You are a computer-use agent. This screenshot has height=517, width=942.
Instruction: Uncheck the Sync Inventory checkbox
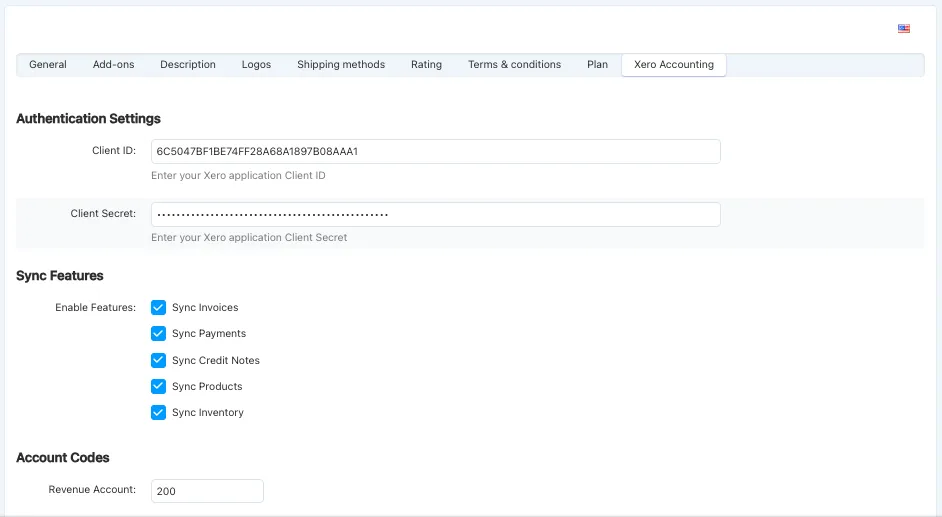(158, 413)
